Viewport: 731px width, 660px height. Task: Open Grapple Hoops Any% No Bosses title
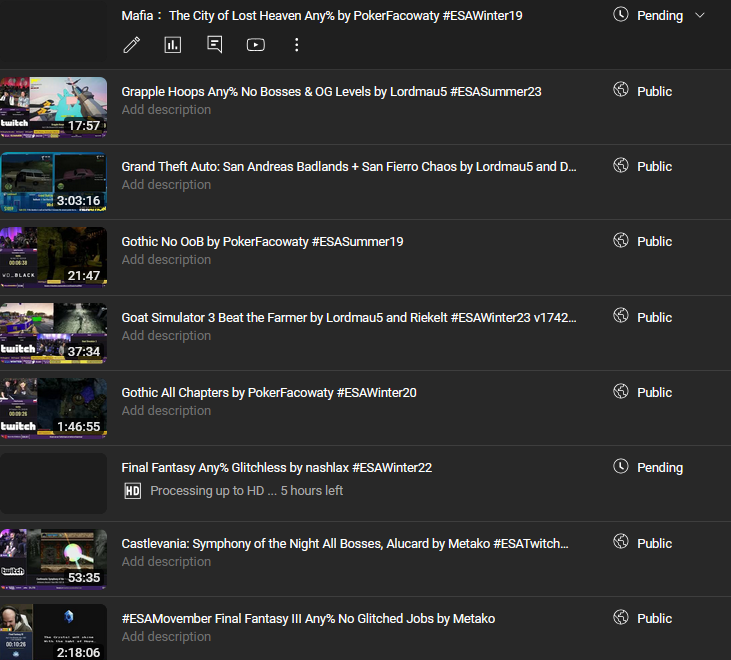[331, 91]
